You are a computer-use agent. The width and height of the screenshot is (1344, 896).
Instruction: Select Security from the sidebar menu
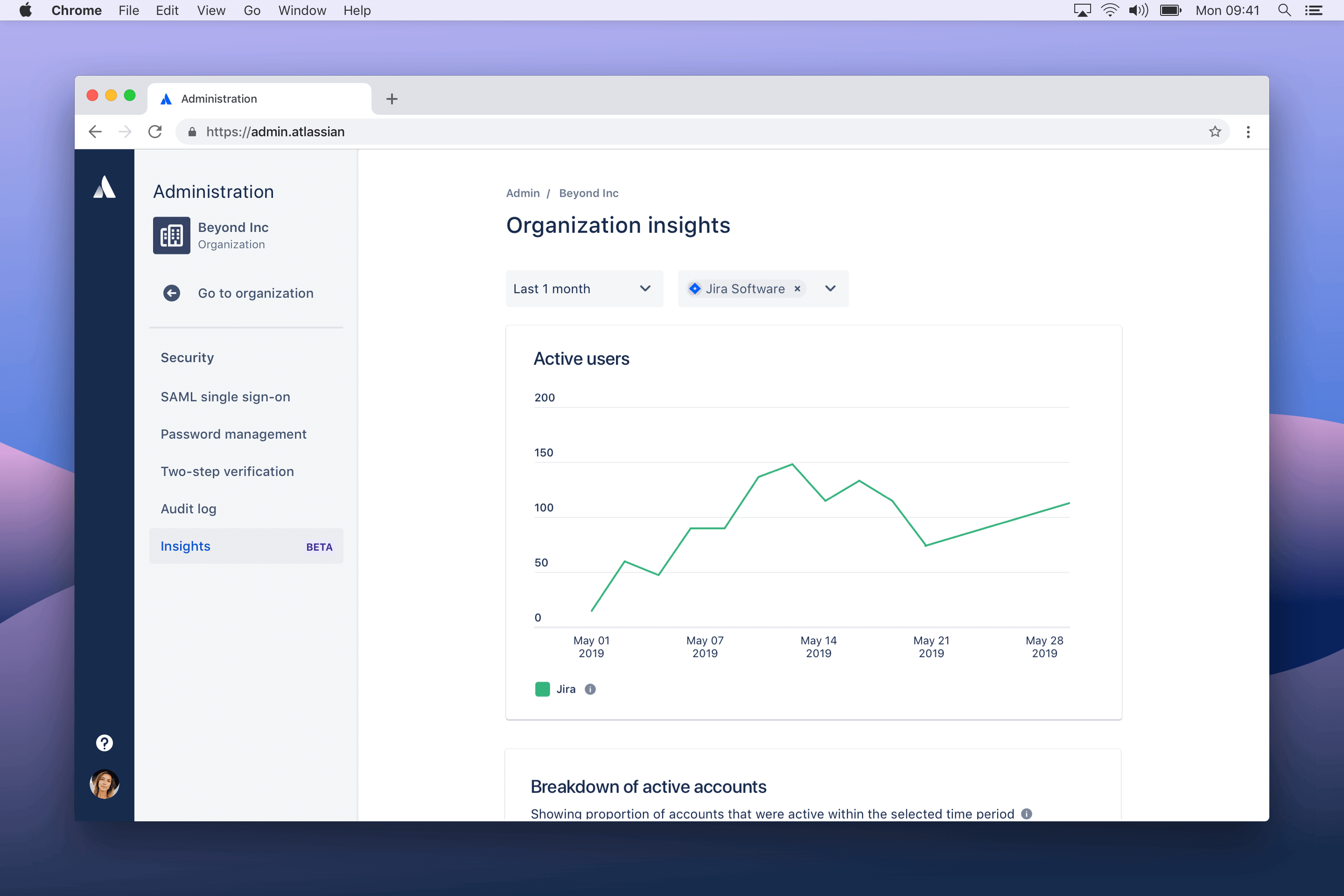click(187, 357)
